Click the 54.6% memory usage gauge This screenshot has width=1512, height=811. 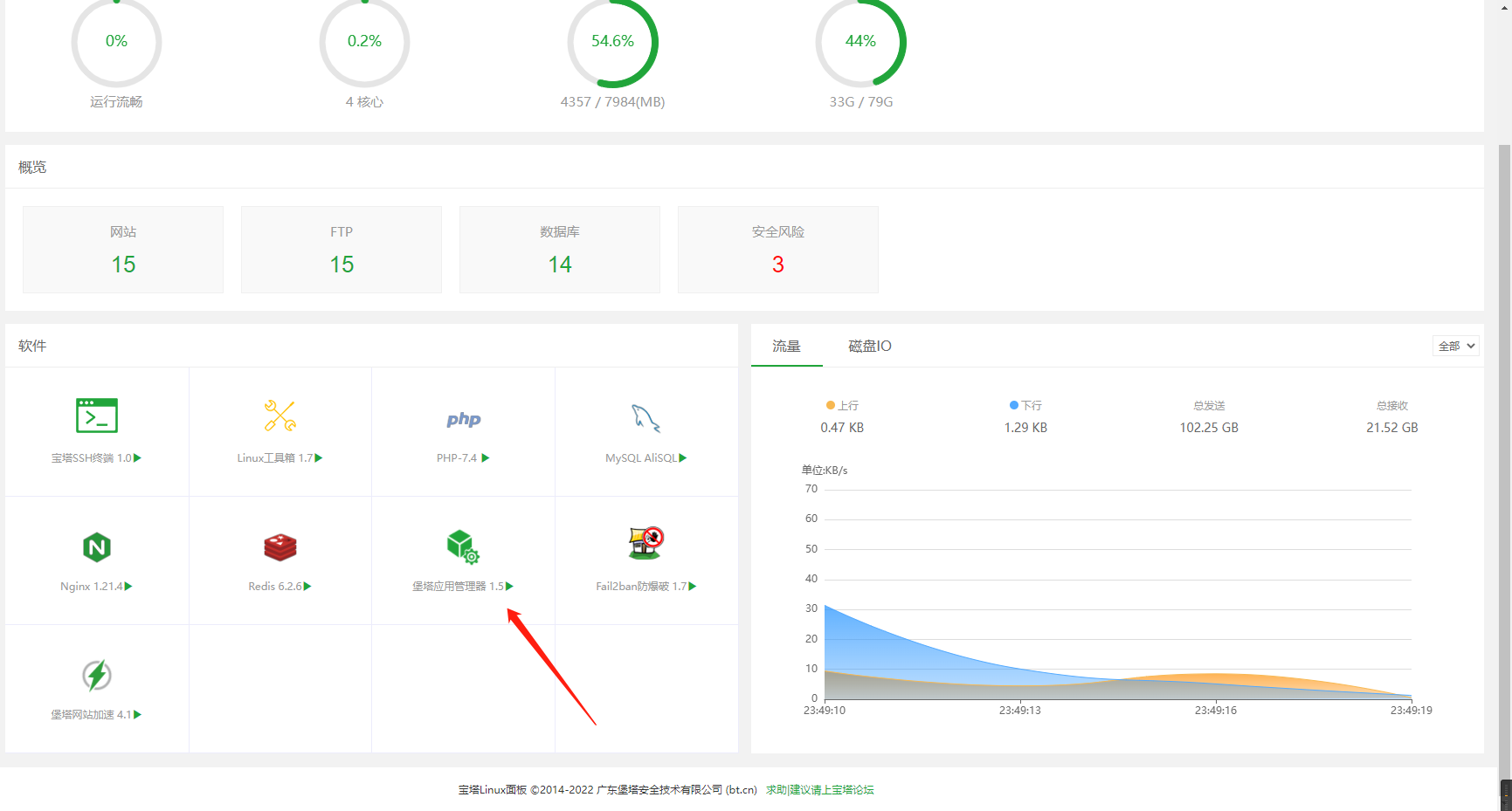coord(612,42)
